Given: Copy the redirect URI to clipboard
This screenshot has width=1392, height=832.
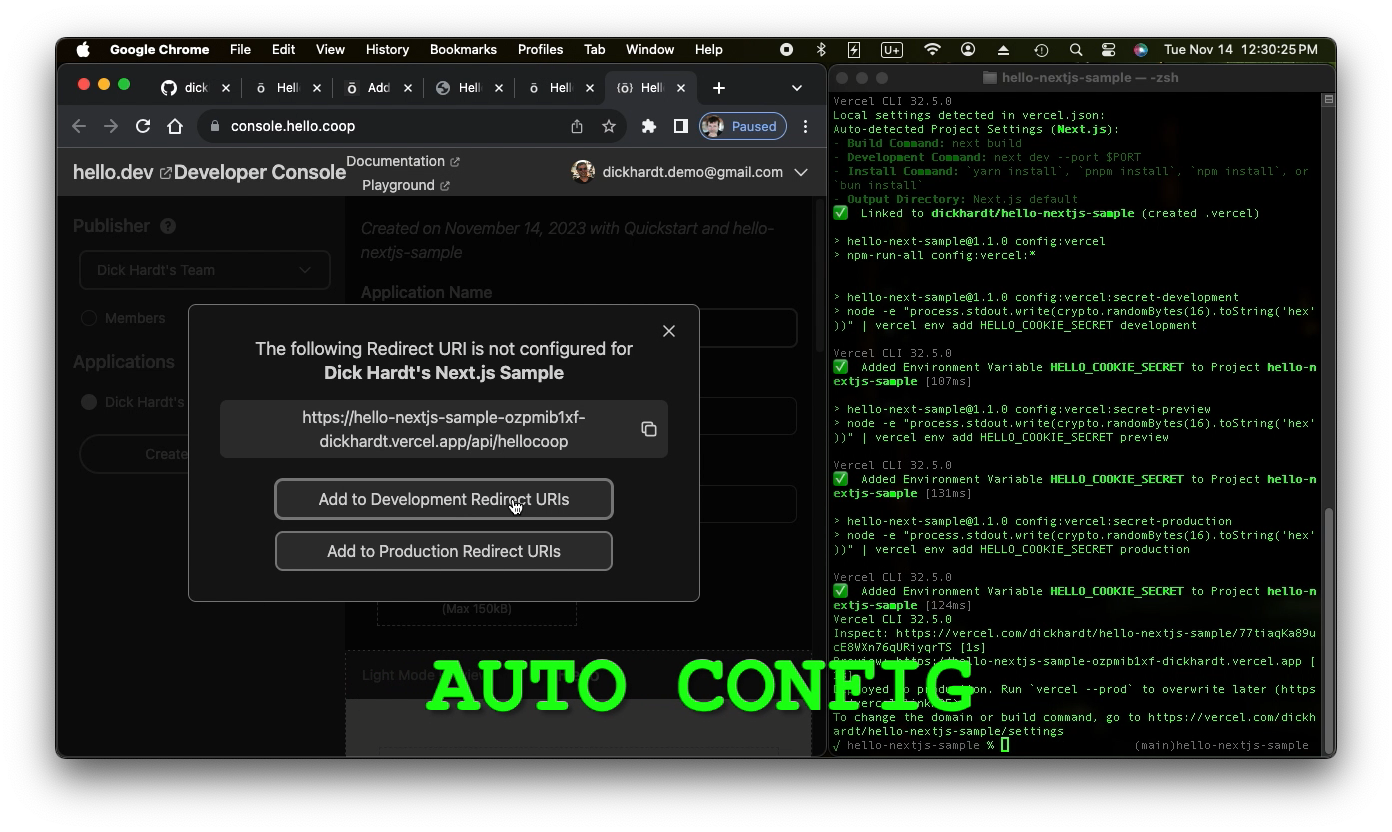Looking at the screenshot, I should tap(649, 429).
